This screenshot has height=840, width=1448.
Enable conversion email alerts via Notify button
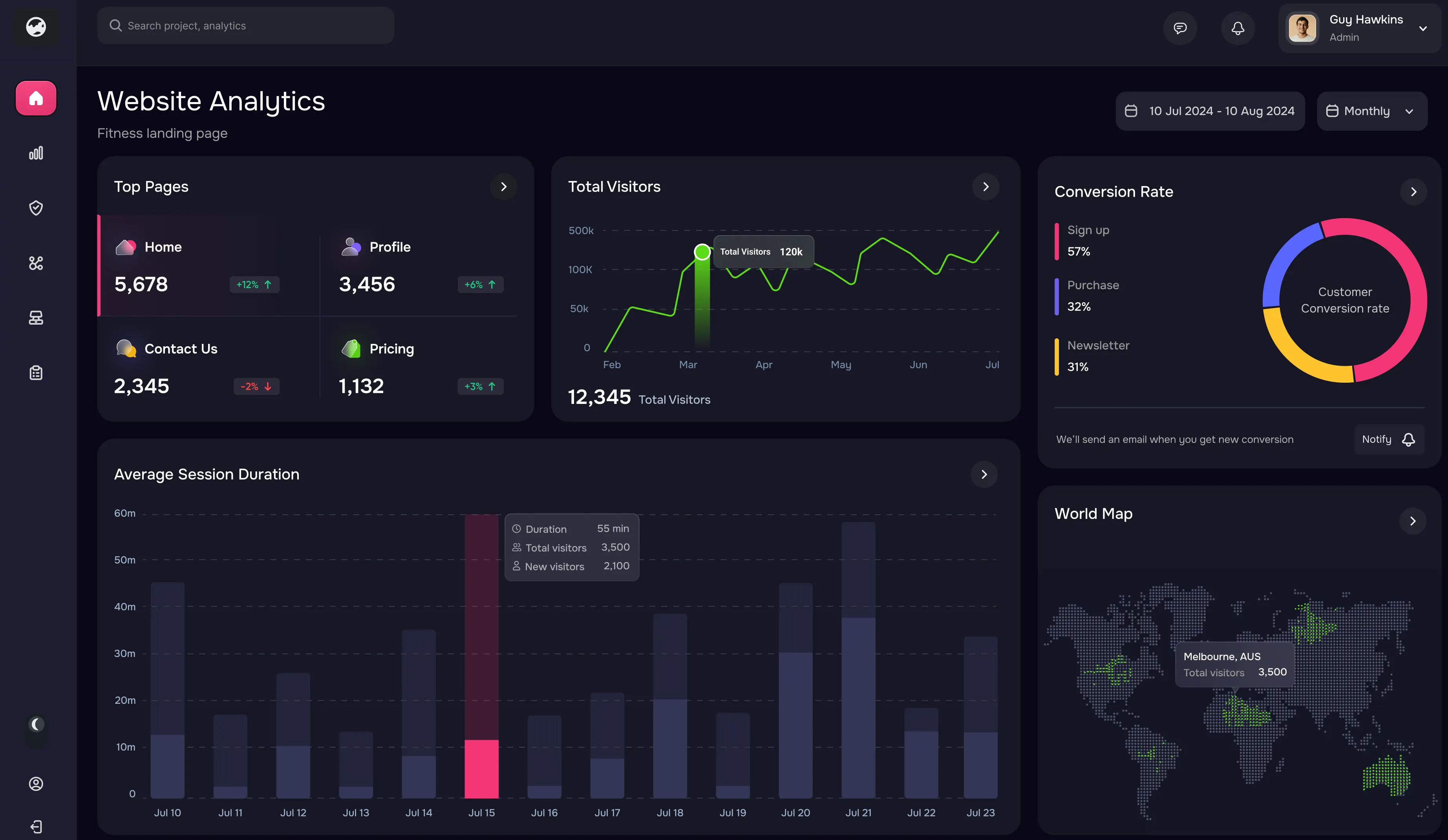(x=1389, y=439)
